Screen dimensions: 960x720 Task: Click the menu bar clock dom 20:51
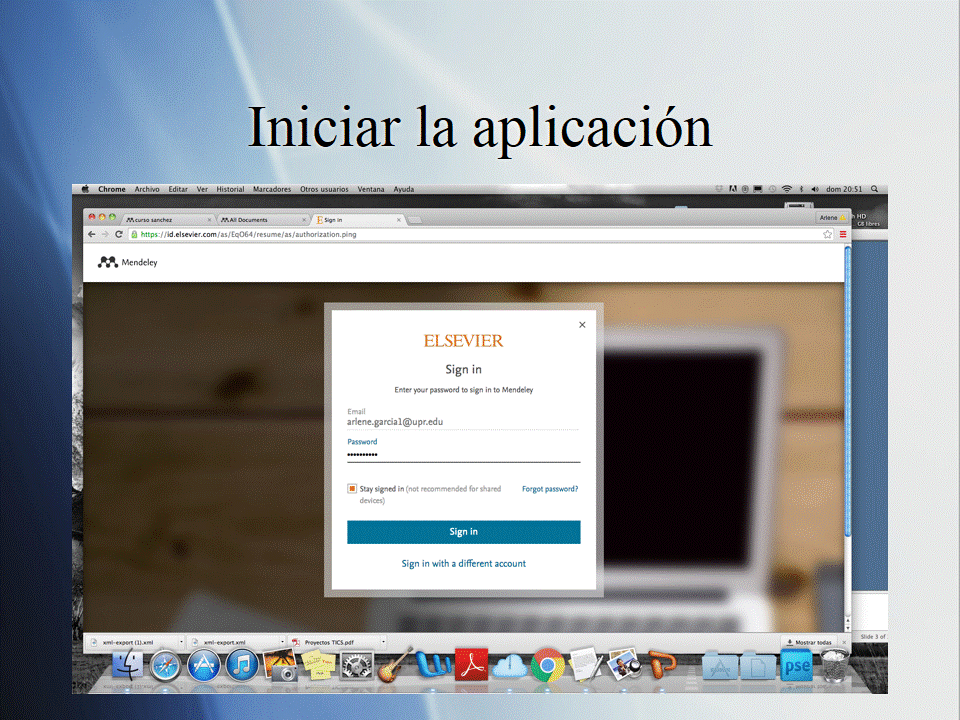coord(844,189)
